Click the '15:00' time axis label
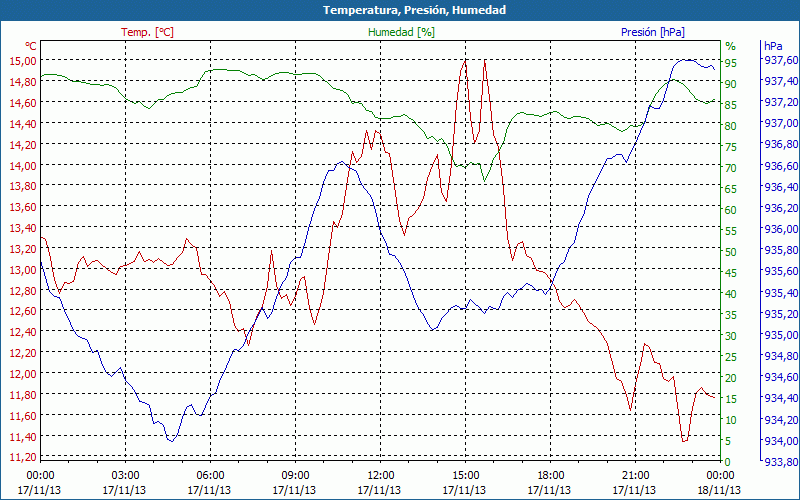The width and height of the screenshot is (800, 500). coord(465,476)
